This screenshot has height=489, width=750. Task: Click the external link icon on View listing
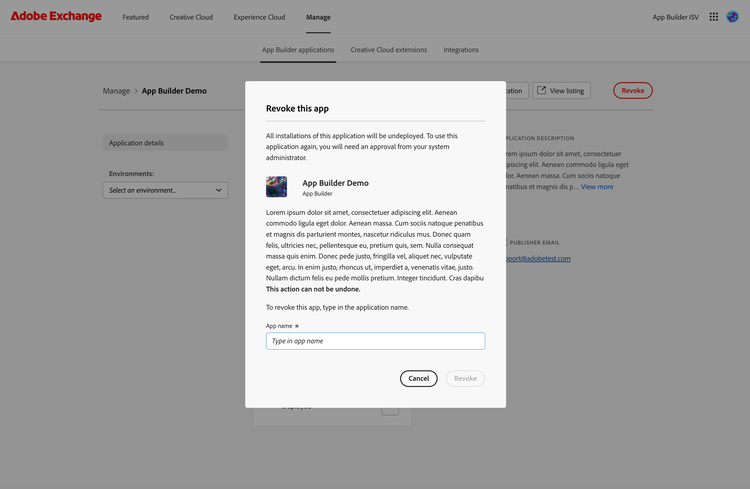pos(541,90)
